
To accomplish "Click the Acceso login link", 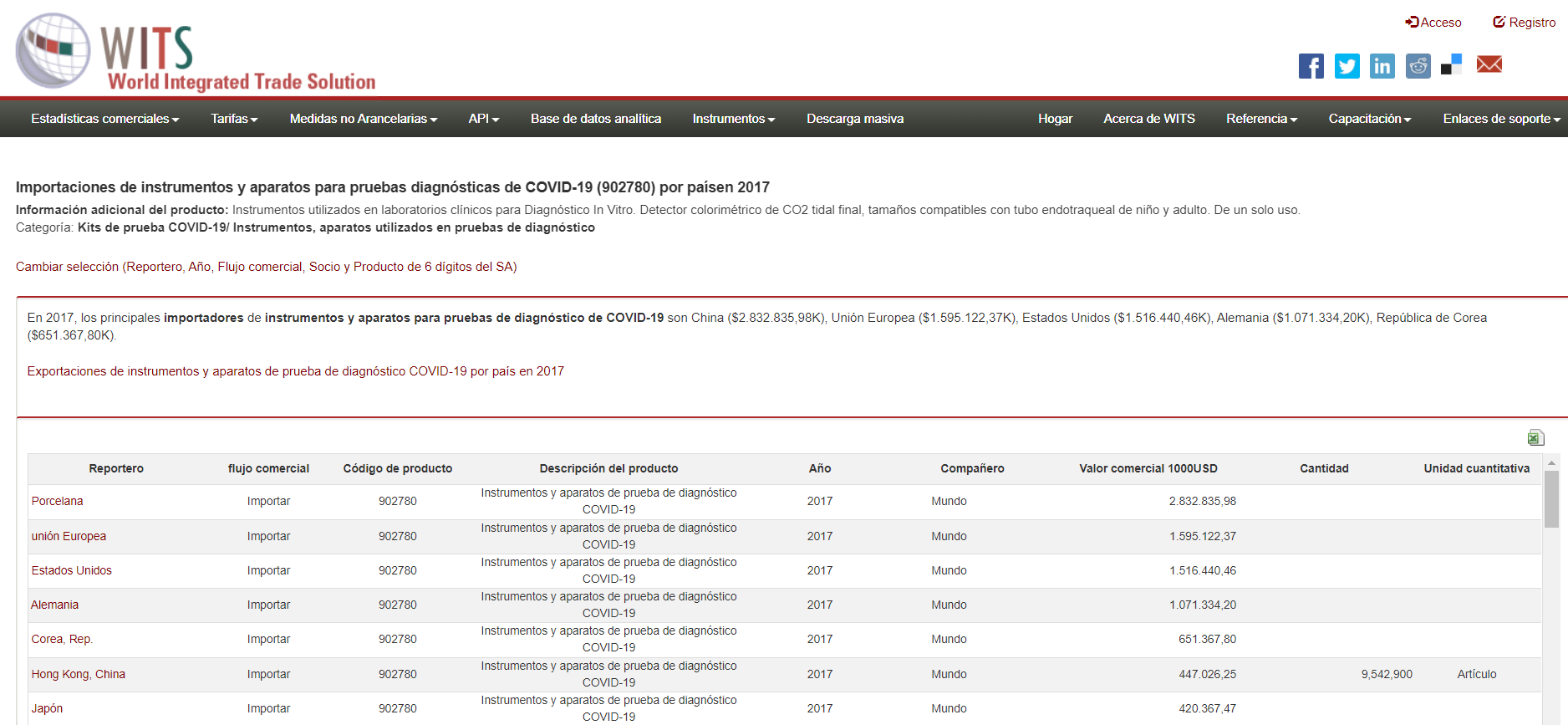I will click(1433, 23).
